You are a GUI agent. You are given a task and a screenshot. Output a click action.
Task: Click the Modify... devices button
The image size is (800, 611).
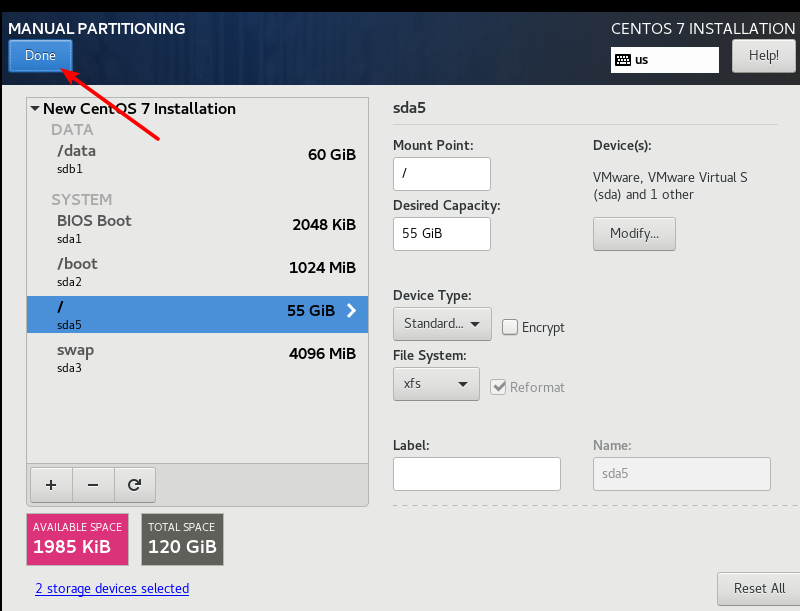coord(634,234)
